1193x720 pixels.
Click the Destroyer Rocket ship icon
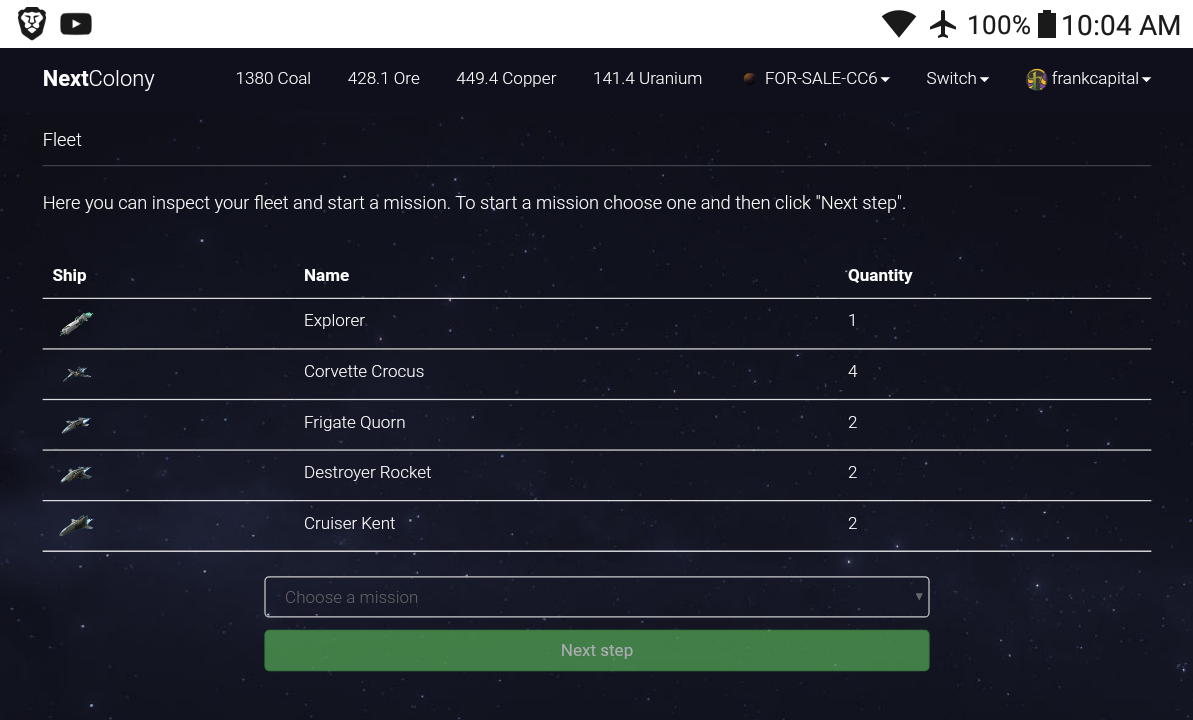(76, 474)
